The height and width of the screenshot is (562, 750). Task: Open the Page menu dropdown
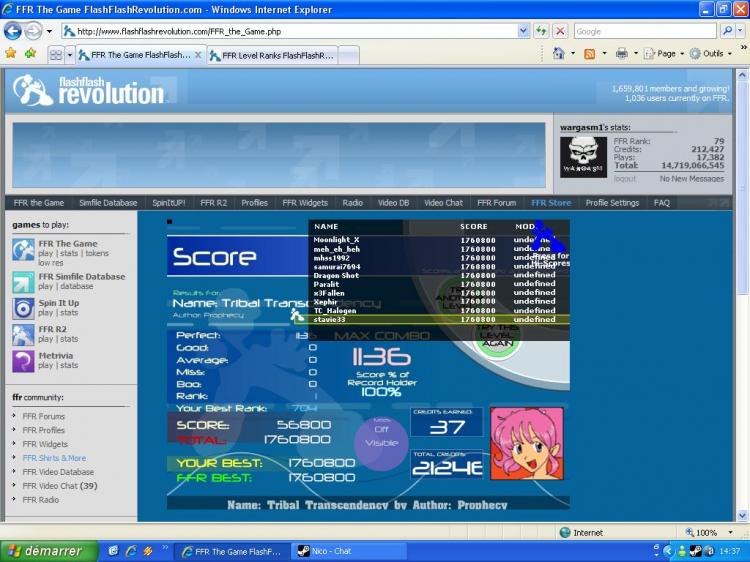(x=665, y=53)
